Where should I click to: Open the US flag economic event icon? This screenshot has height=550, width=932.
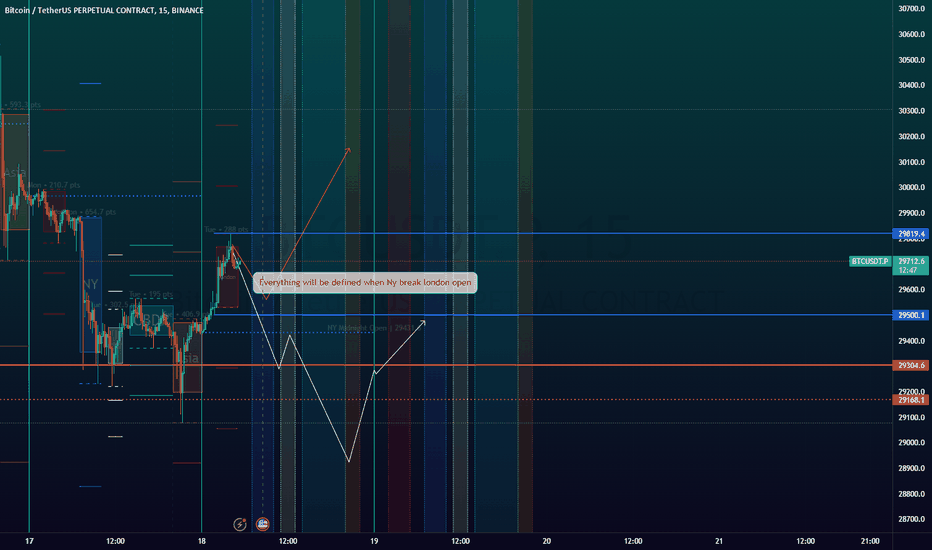tap(262, 524)
